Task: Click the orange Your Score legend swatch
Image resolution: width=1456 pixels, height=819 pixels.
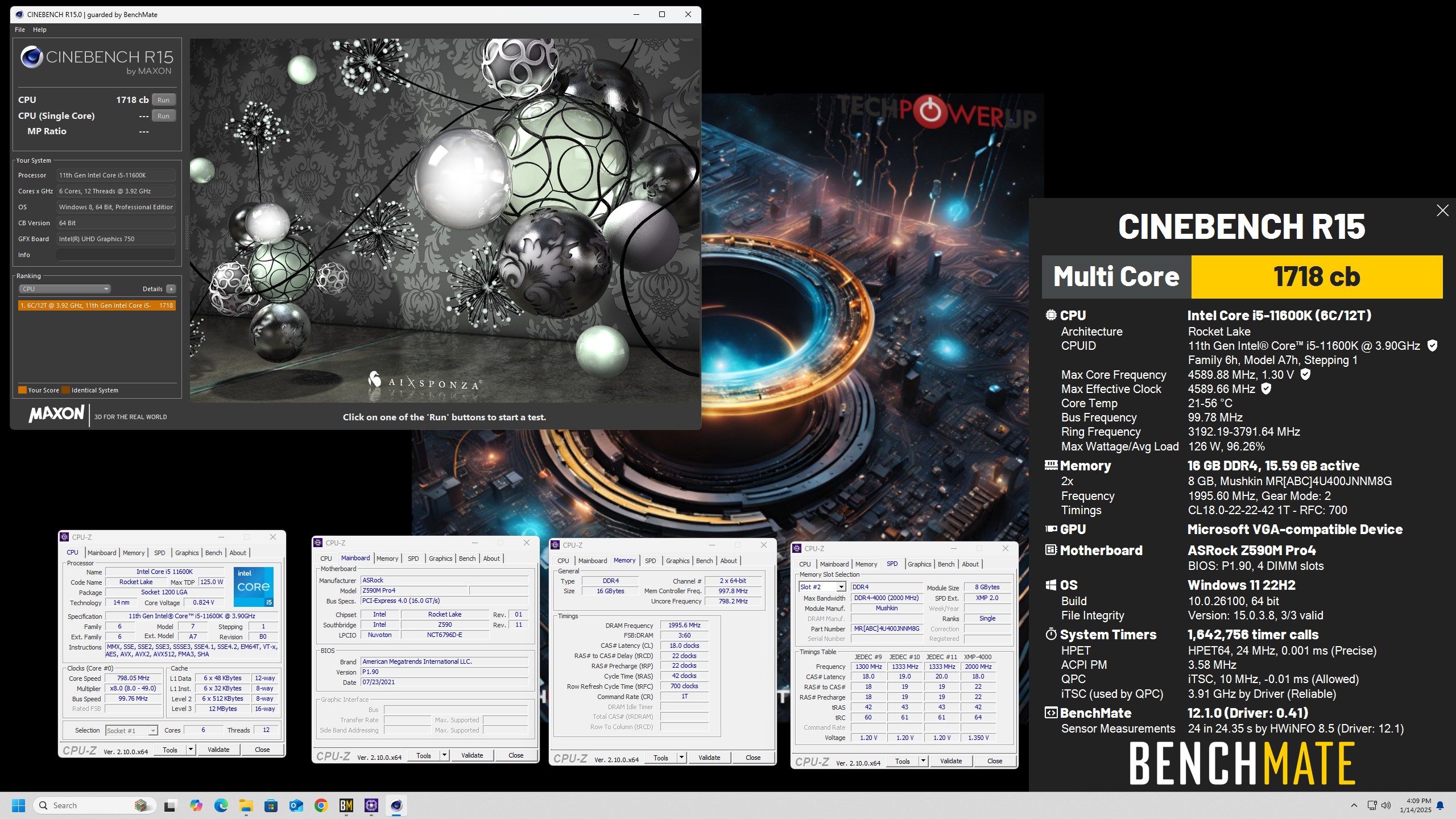Action: pyautogui.click(x=22, y=390)
